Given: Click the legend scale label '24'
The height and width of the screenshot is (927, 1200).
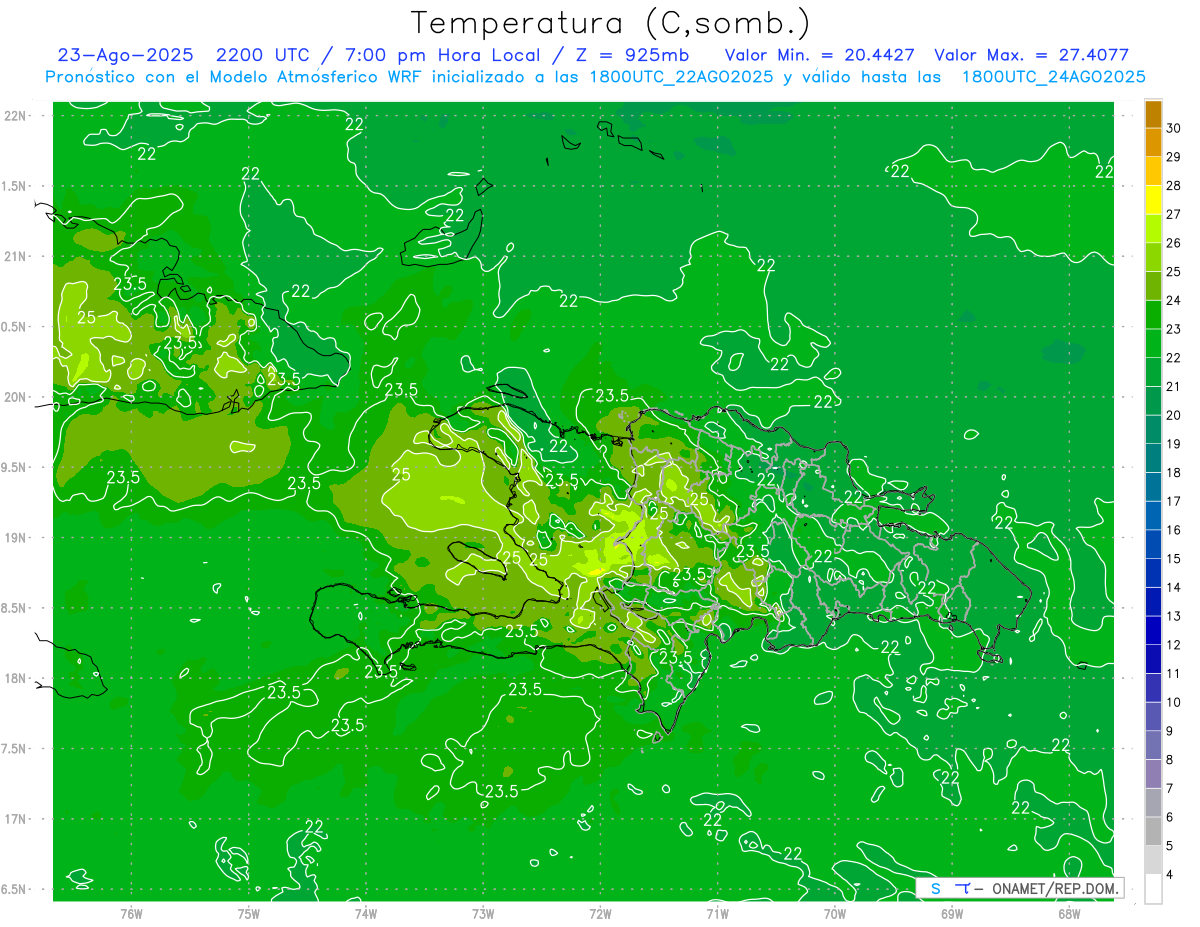Looking at the screenshot, I should coord(1174,300).
